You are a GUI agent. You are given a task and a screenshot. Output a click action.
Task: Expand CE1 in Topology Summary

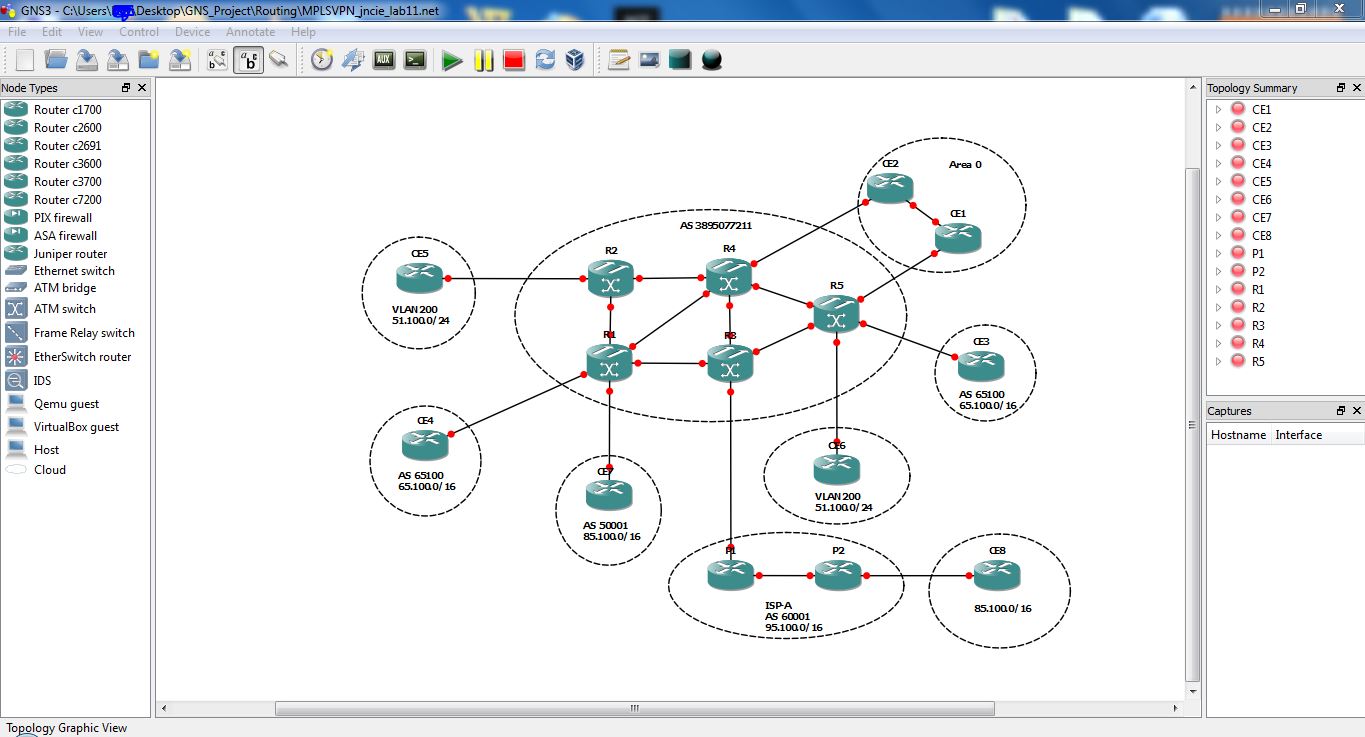click(x=1218, y=109)
